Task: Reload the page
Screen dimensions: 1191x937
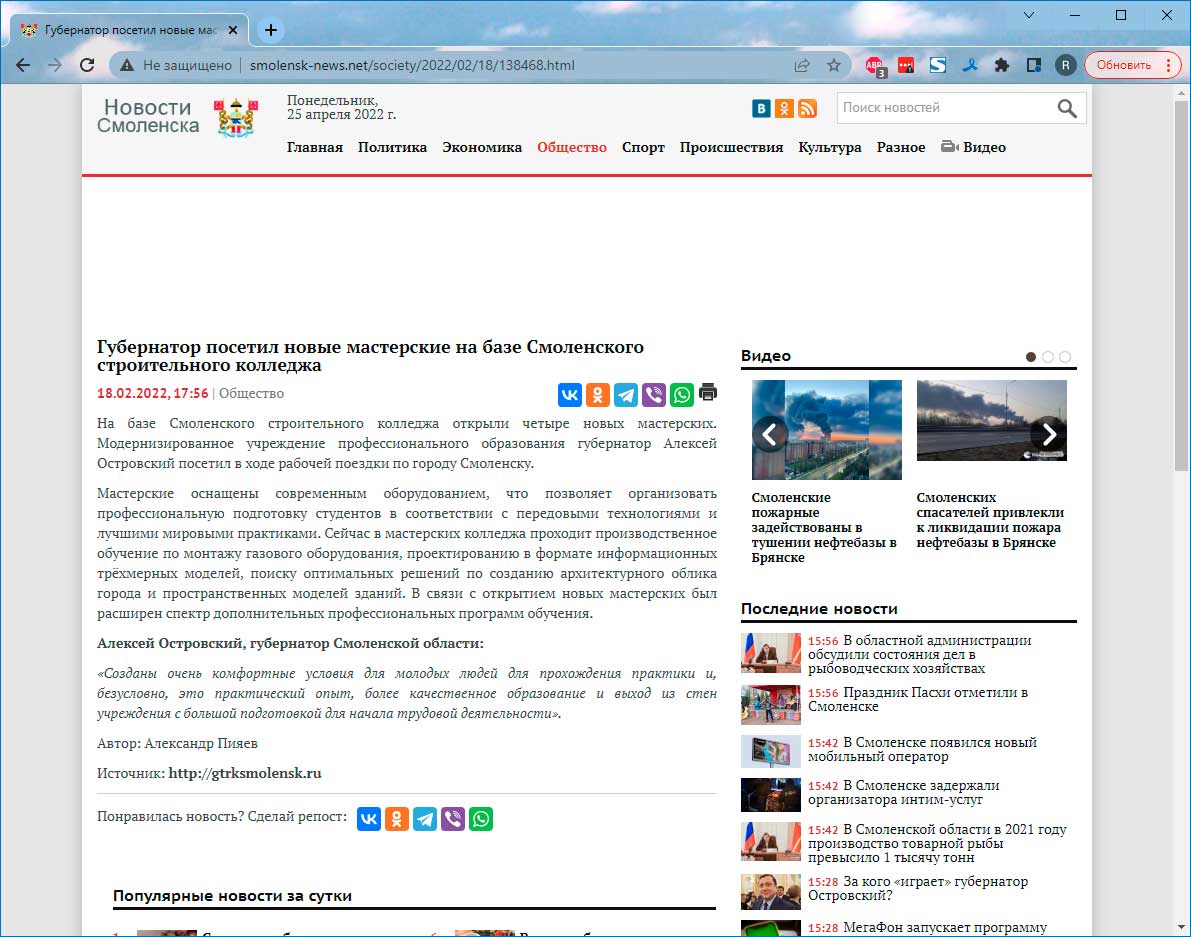Action: point(87,65)
